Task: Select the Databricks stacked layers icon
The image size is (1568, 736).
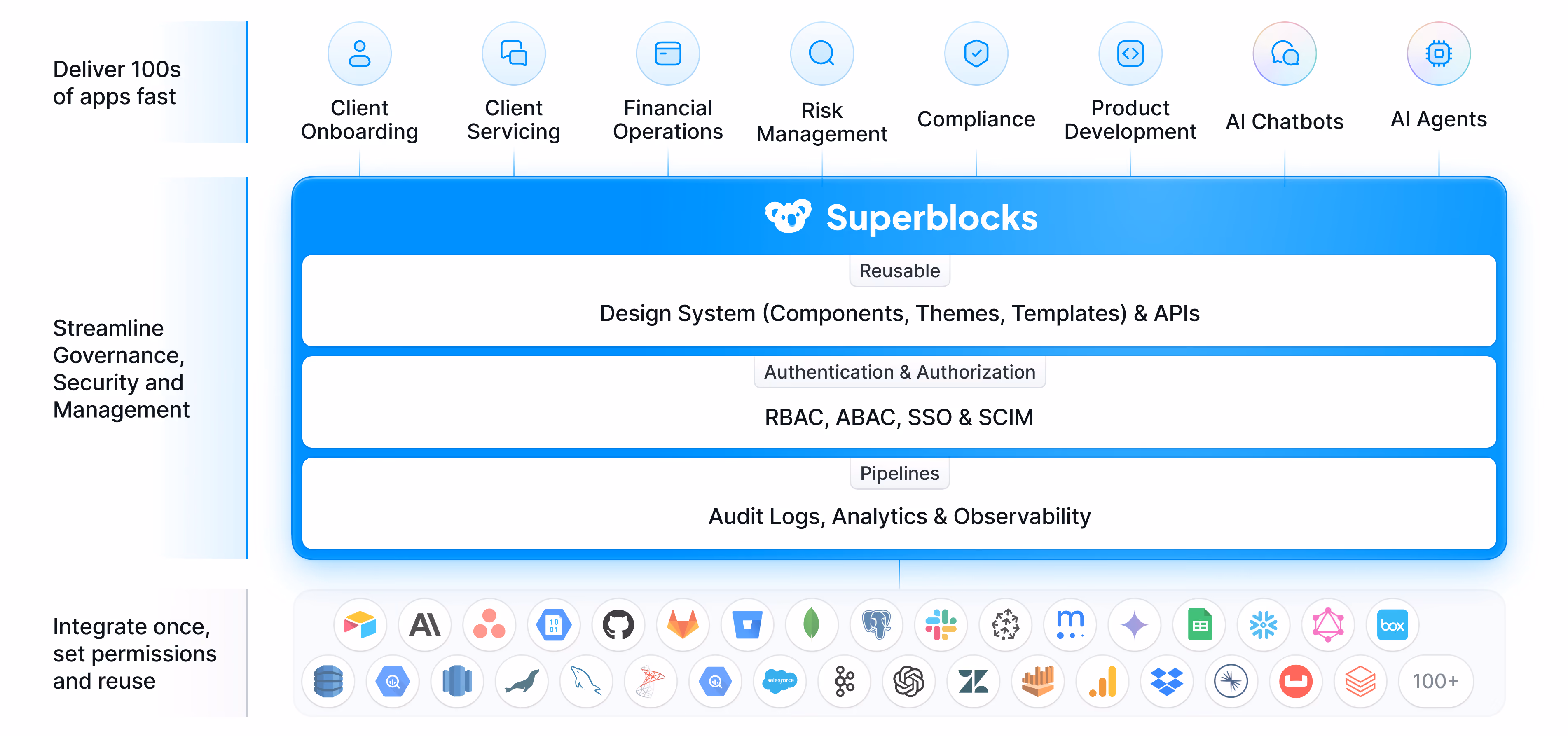Action: pyautogui.click(x=1361, y=681)
